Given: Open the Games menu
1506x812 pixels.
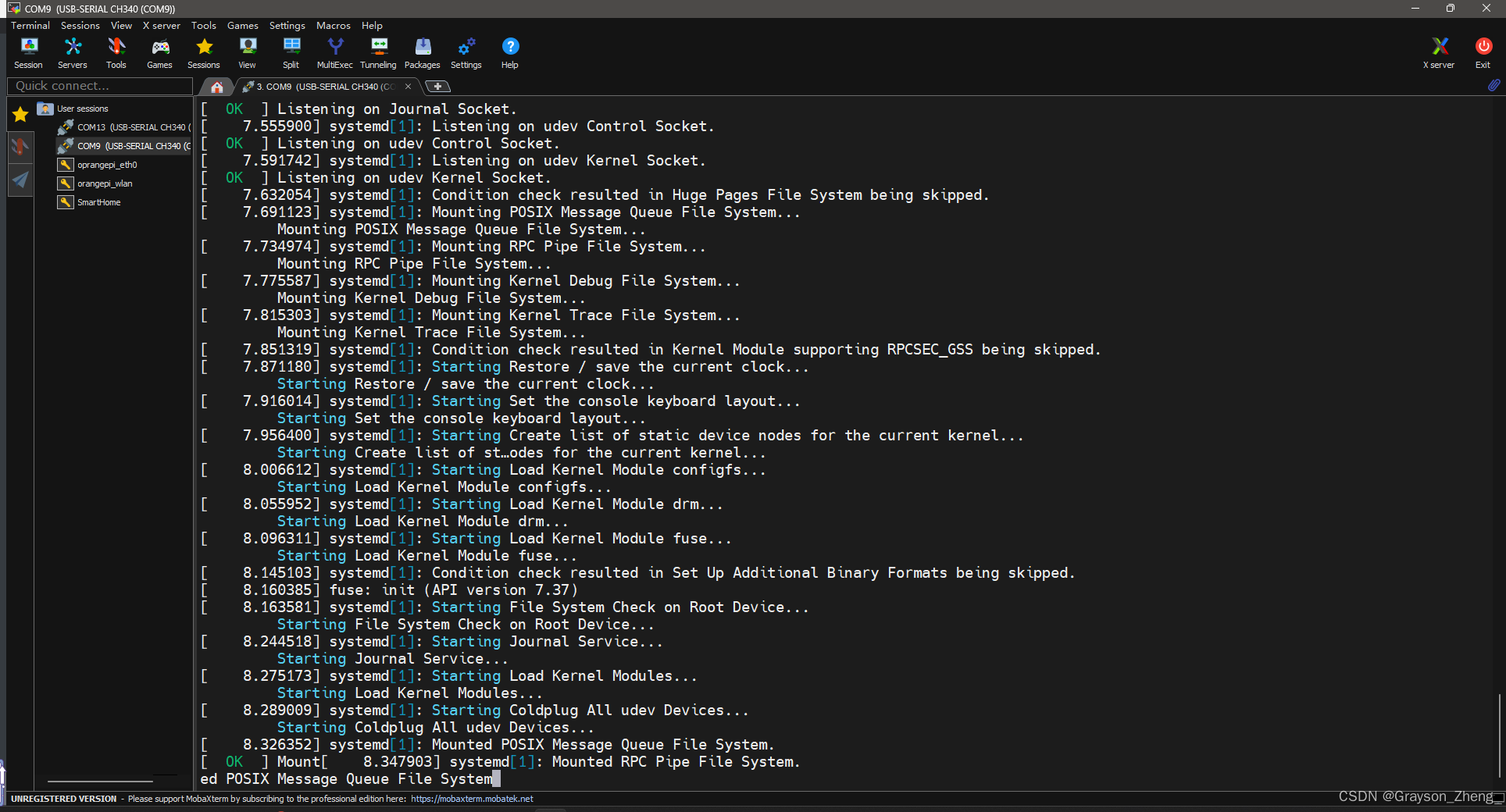Looking at the screenshot, I should tap(243, 26).
